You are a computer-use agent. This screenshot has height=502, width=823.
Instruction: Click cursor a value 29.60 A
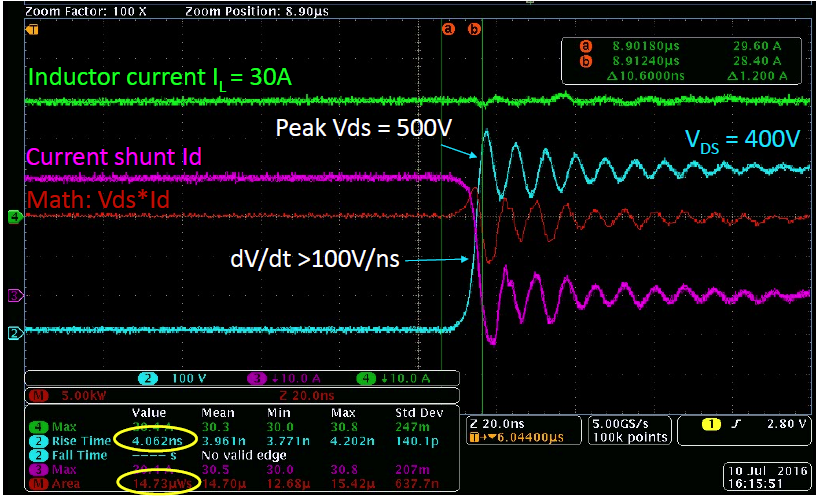point(757,46)
